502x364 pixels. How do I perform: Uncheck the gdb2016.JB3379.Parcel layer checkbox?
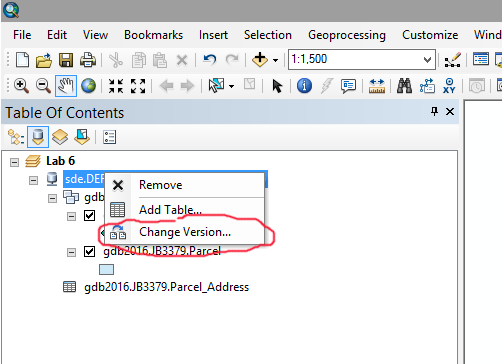tap(89, 252)
